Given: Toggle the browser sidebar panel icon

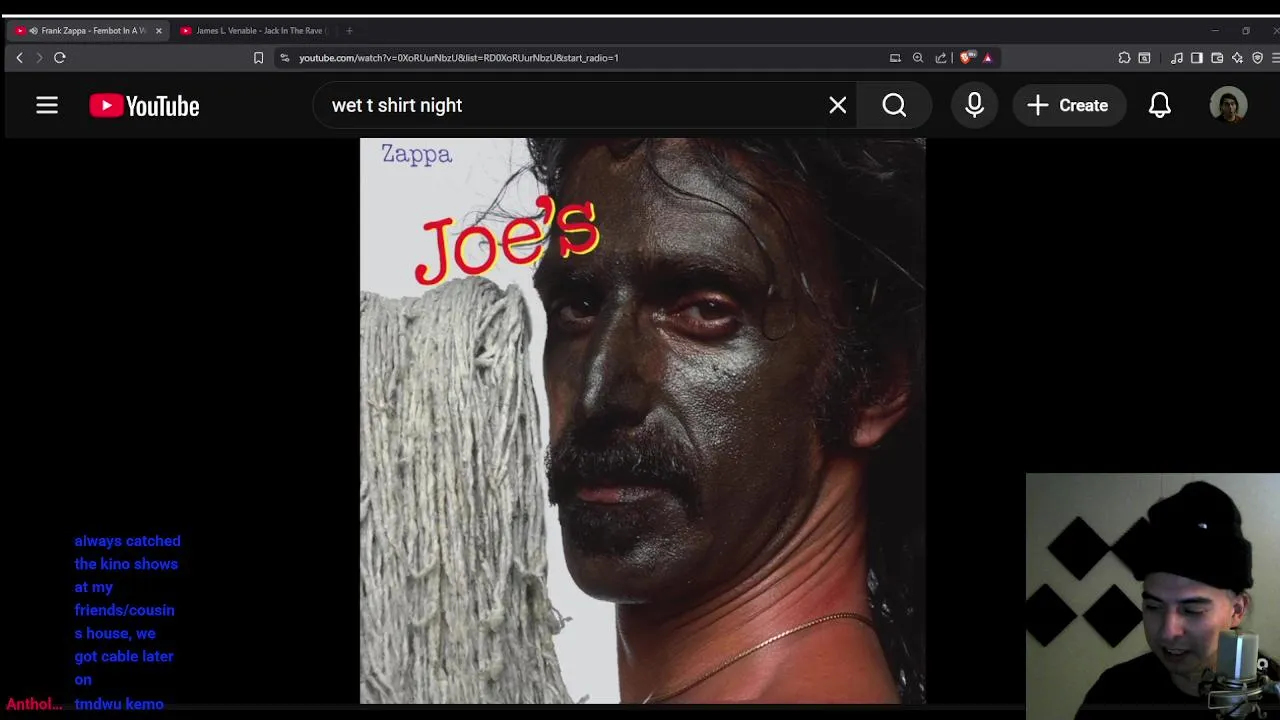Looking at the screenshot, I should pos(1196,58).
